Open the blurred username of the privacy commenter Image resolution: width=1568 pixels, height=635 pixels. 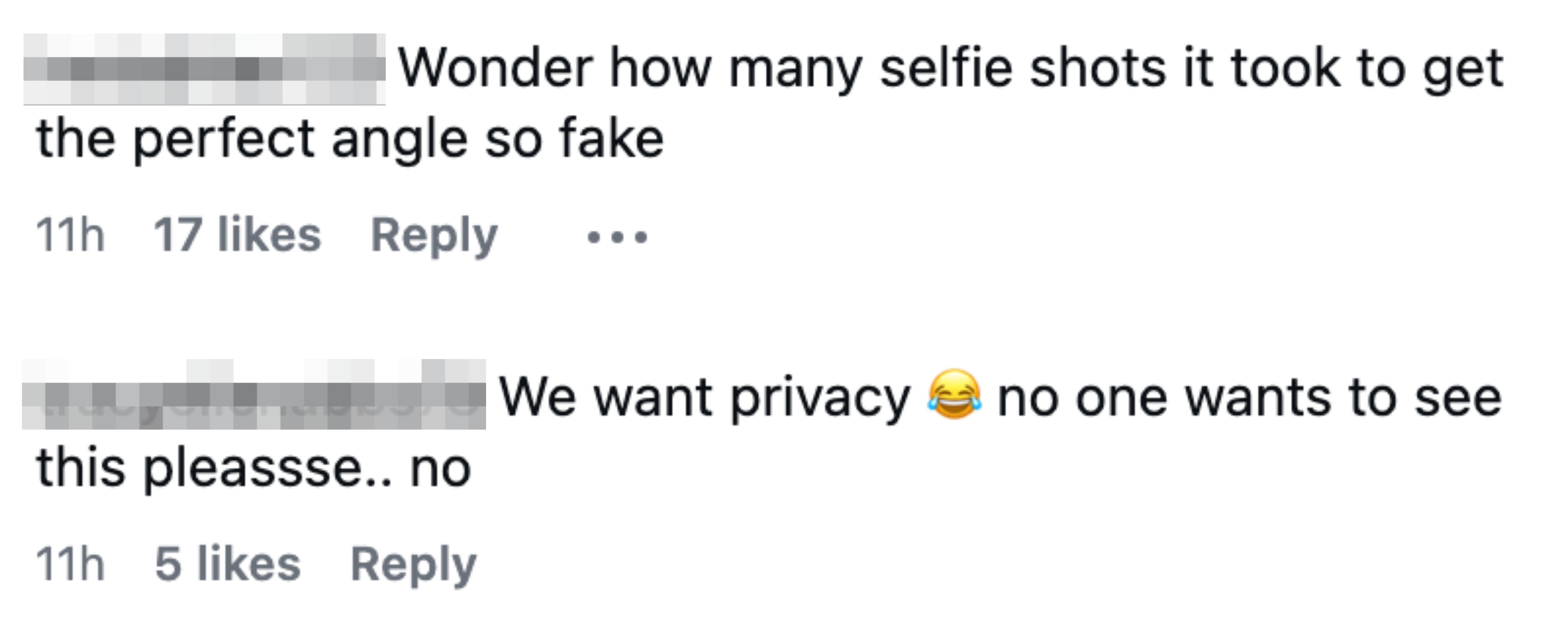pyautogui.click(x=254, y=396)
